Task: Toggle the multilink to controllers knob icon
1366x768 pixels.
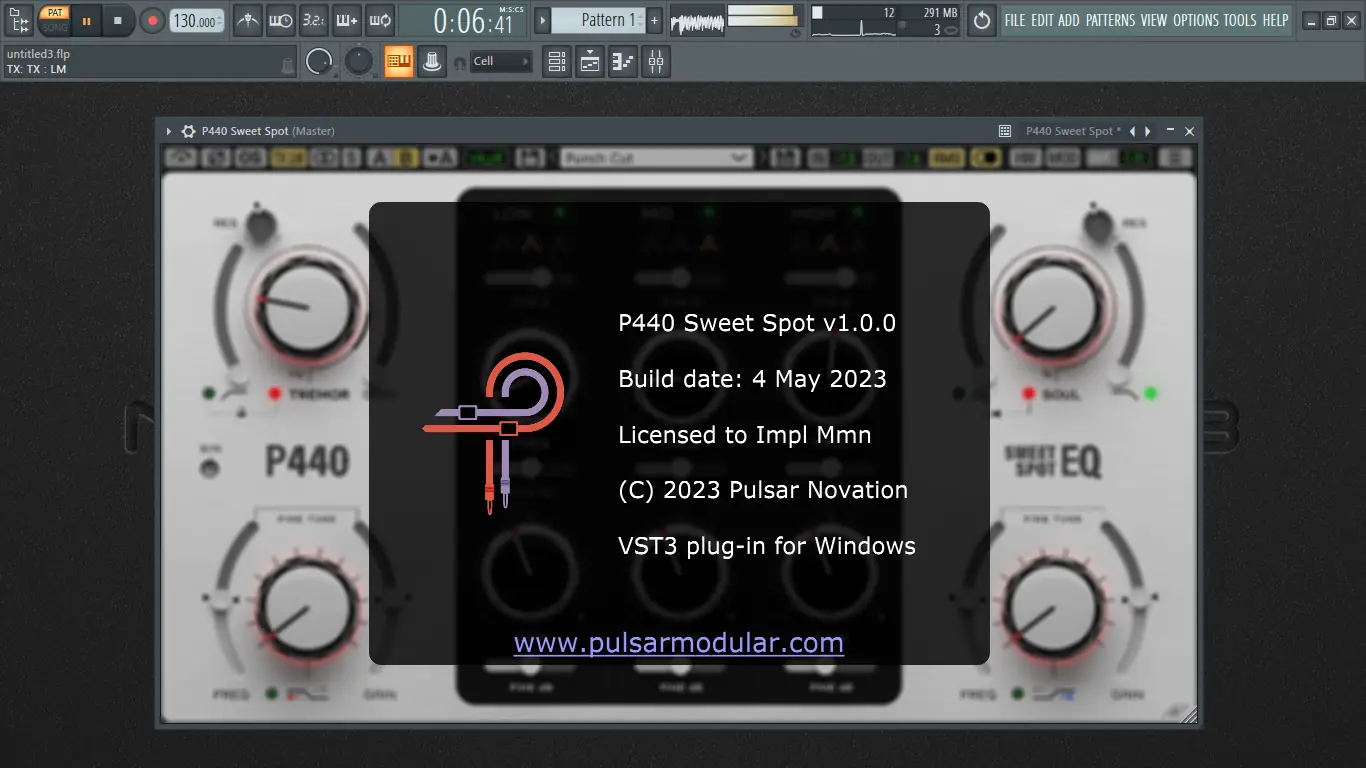Action: (x=432, y=62)
